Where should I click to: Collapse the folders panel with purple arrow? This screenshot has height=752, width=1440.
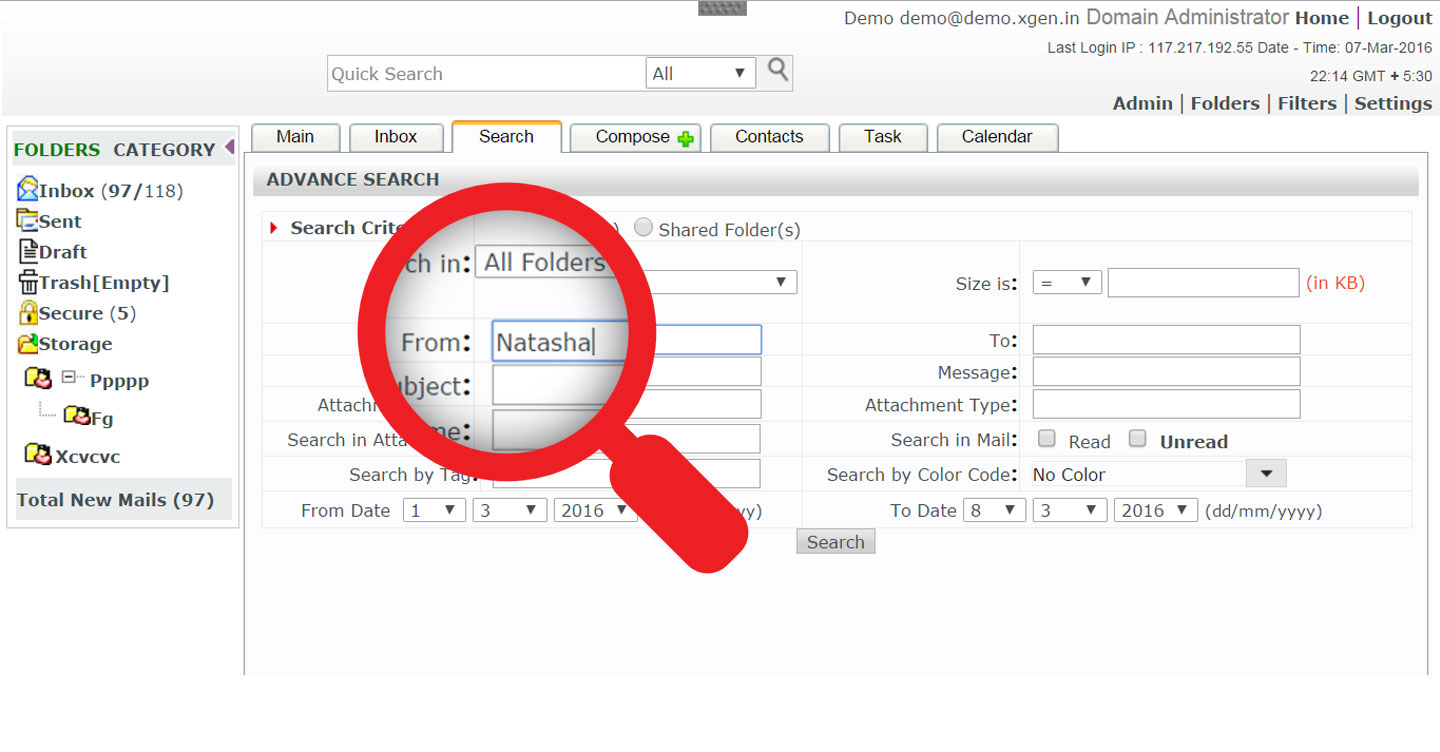point(229,147)
